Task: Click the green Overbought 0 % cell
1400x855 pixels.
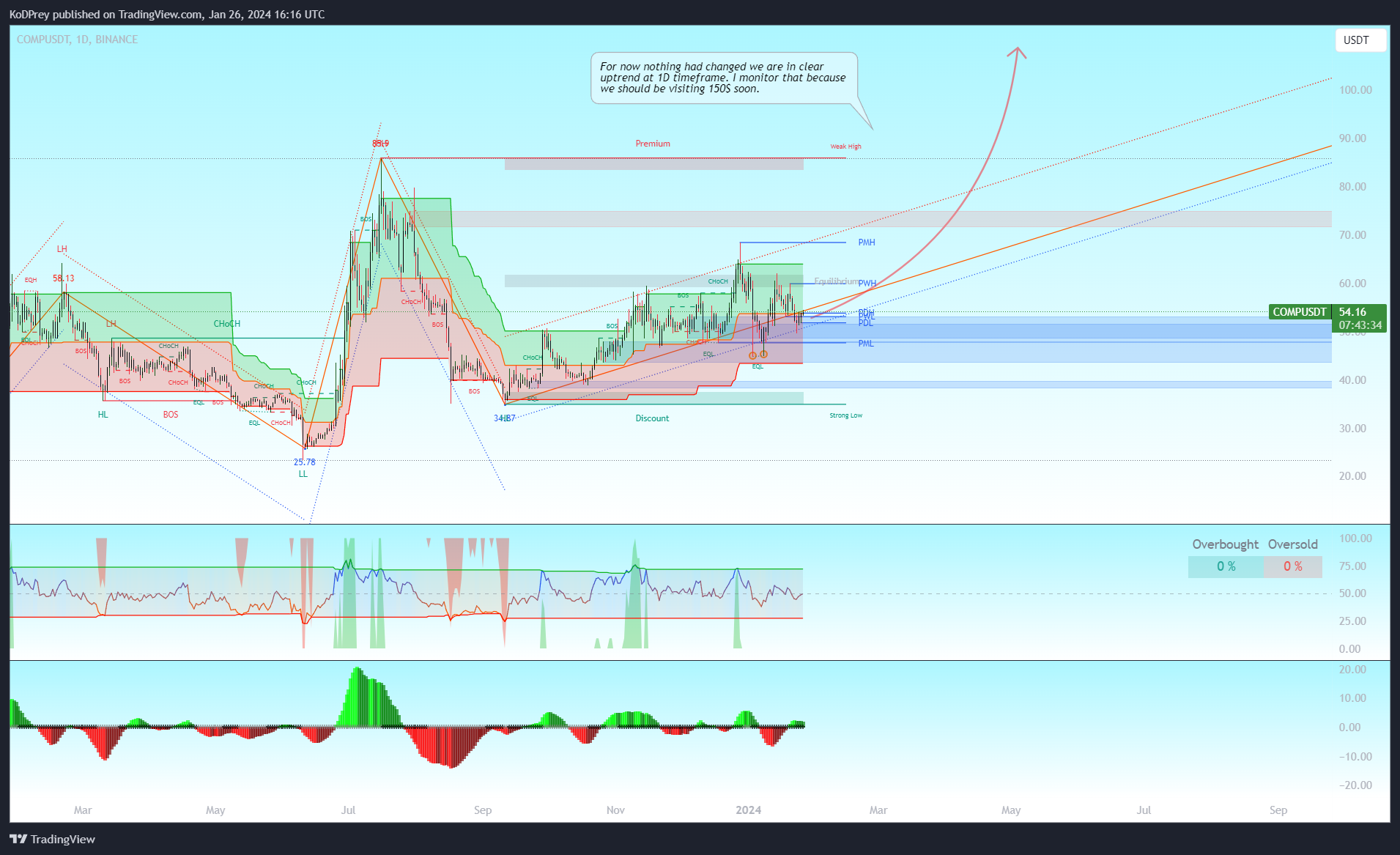Action: tap(1226, 566)
